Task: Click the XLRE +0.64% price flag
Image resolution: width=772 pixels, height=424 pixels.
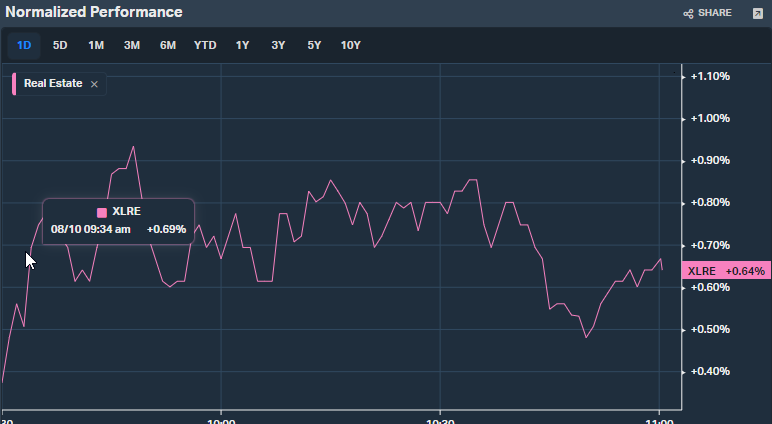Action: point(725,271)
